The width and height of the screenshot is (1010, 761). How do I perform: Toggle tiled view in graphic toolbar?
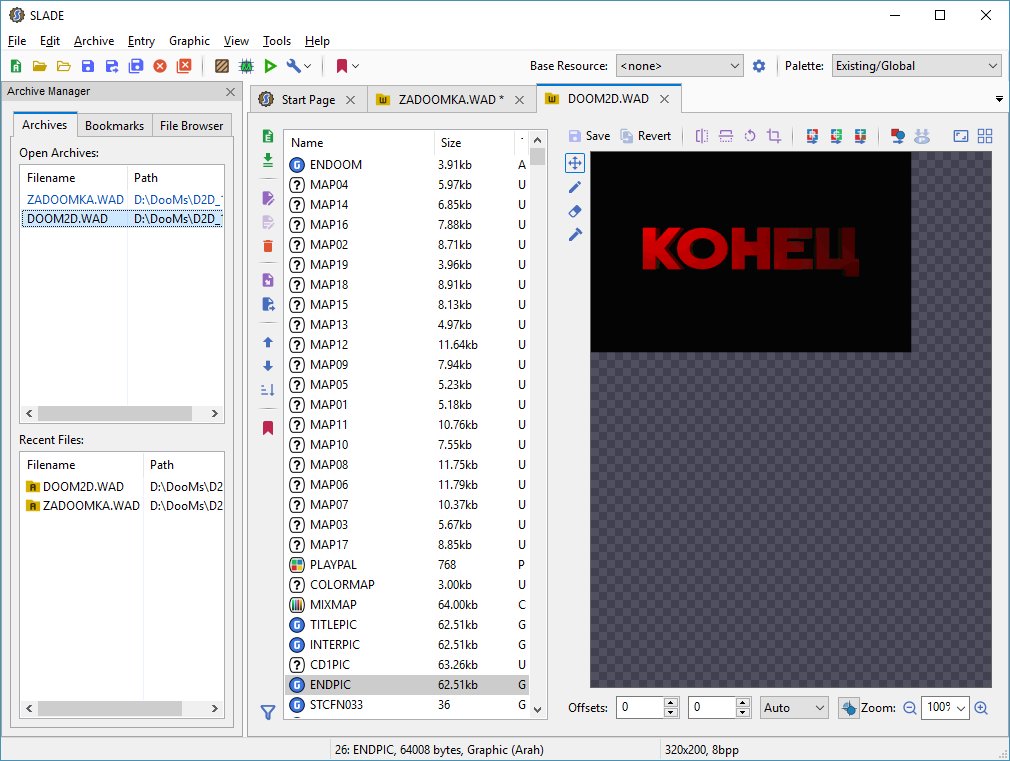(x=984, y=136)
